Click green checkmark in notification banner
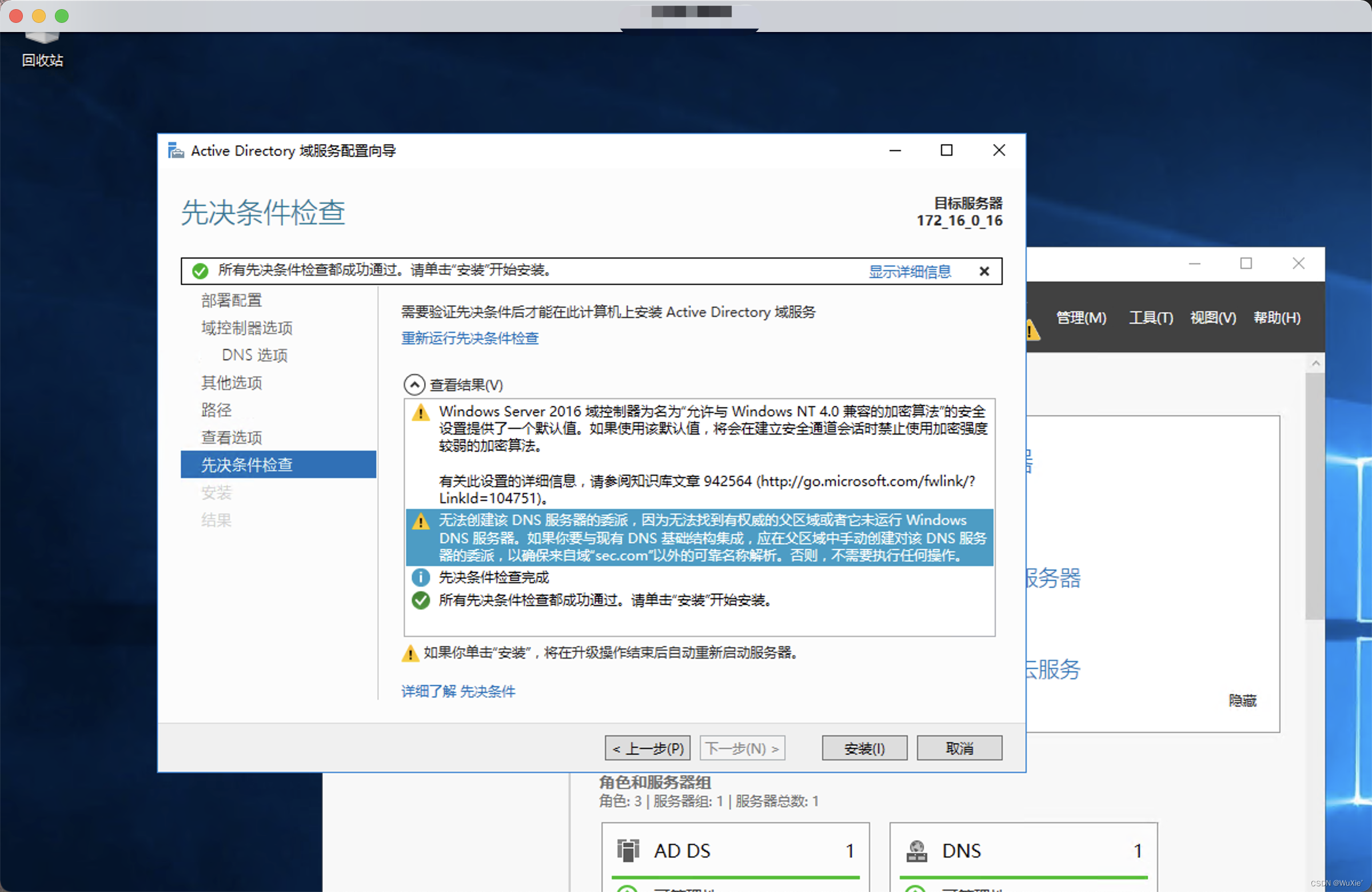The width and height of the screenshot is (1372, 892). (x=200, y=271)
